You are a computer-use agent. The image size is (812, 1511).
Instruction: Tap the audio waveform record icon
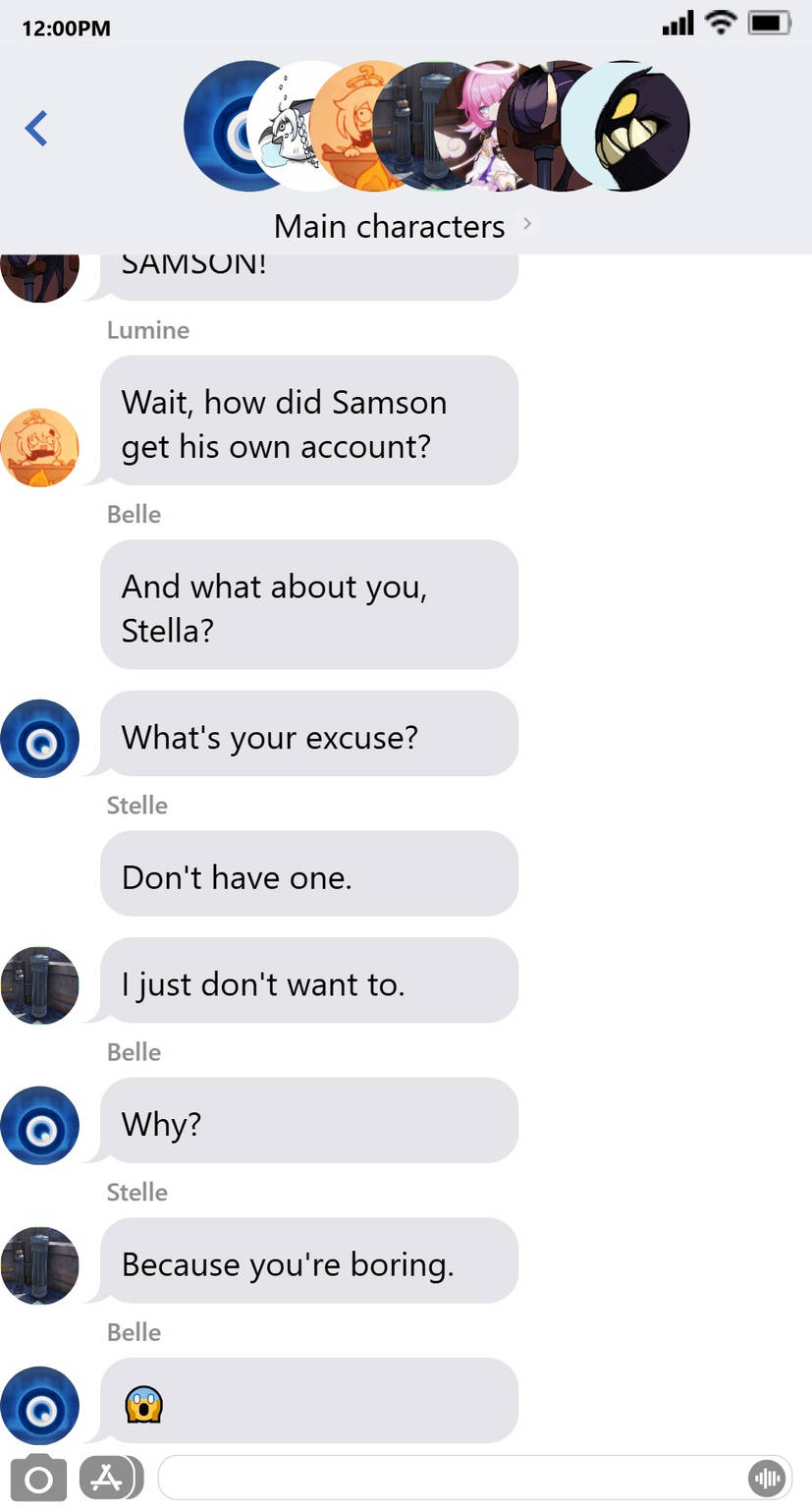click(766, 1479)
